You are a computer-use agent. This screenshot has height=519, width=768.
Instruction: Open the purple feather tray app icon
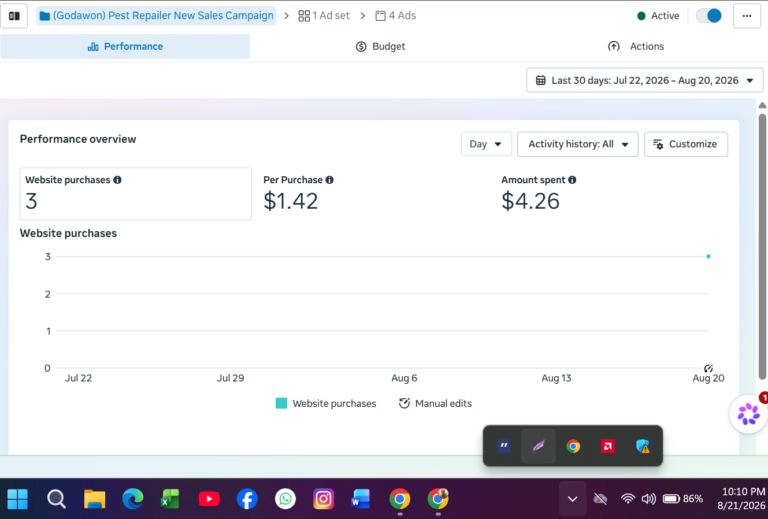(x=538, y=446)
